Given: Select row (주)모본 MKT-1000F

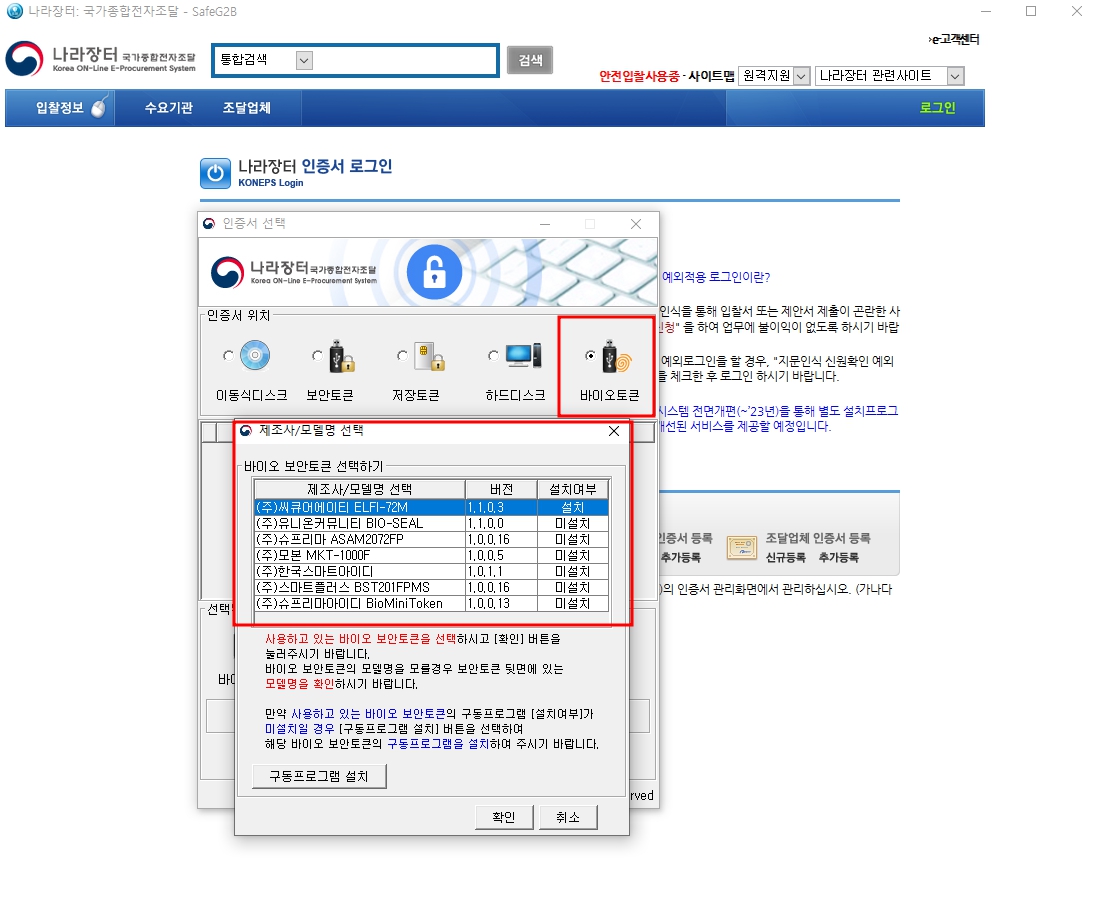Looking at the screenshot, I should (432, 555).
